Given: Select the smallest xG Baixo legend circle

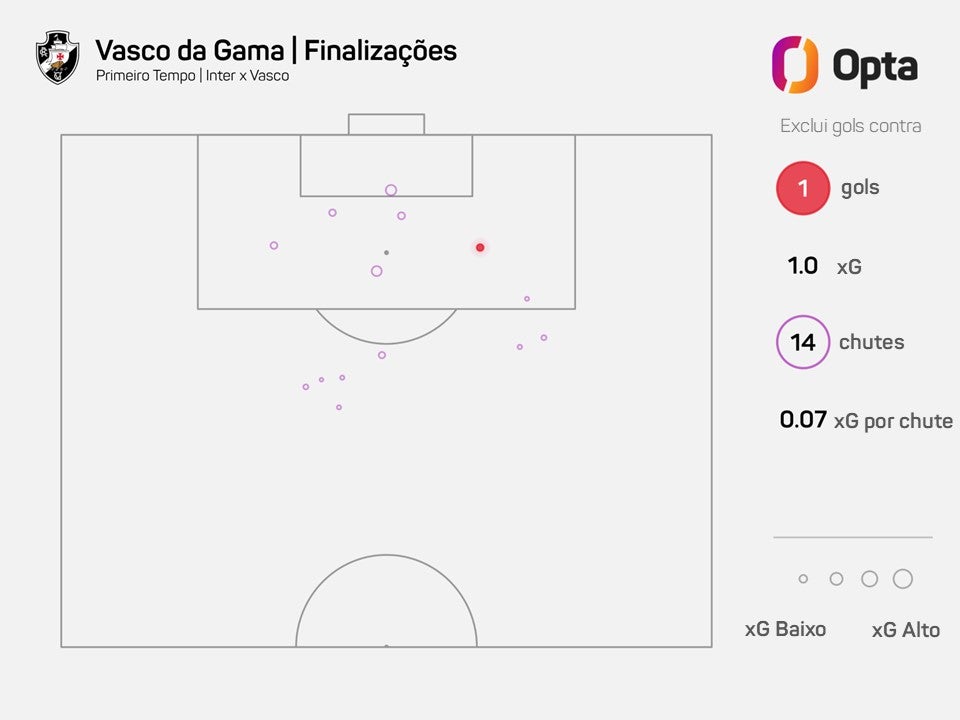Looking at the screenshot, I should click(x=803, y=579).
